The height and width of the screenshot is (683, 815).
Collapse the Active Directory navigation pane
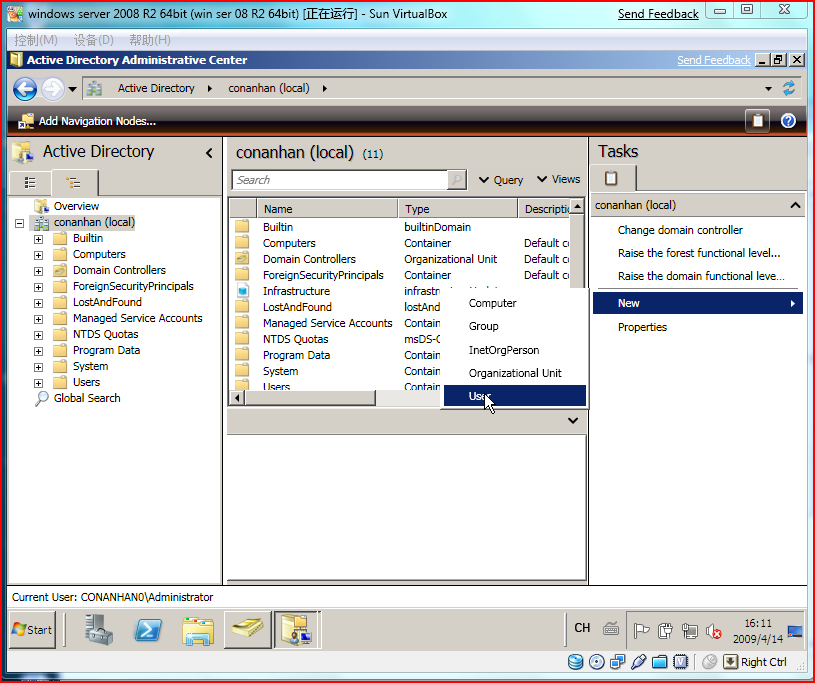[x=209, y=153]
